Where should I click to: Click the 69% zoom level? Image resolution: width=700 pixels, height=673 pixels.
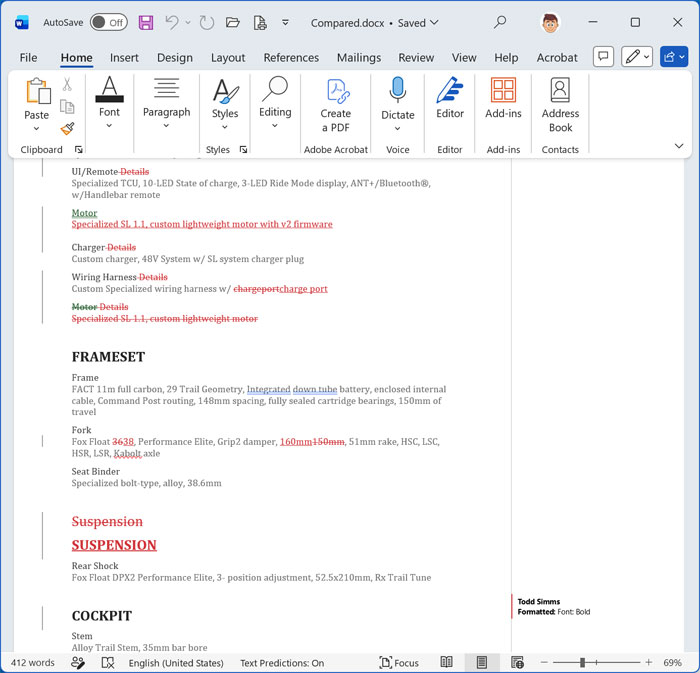click(672, 663)
